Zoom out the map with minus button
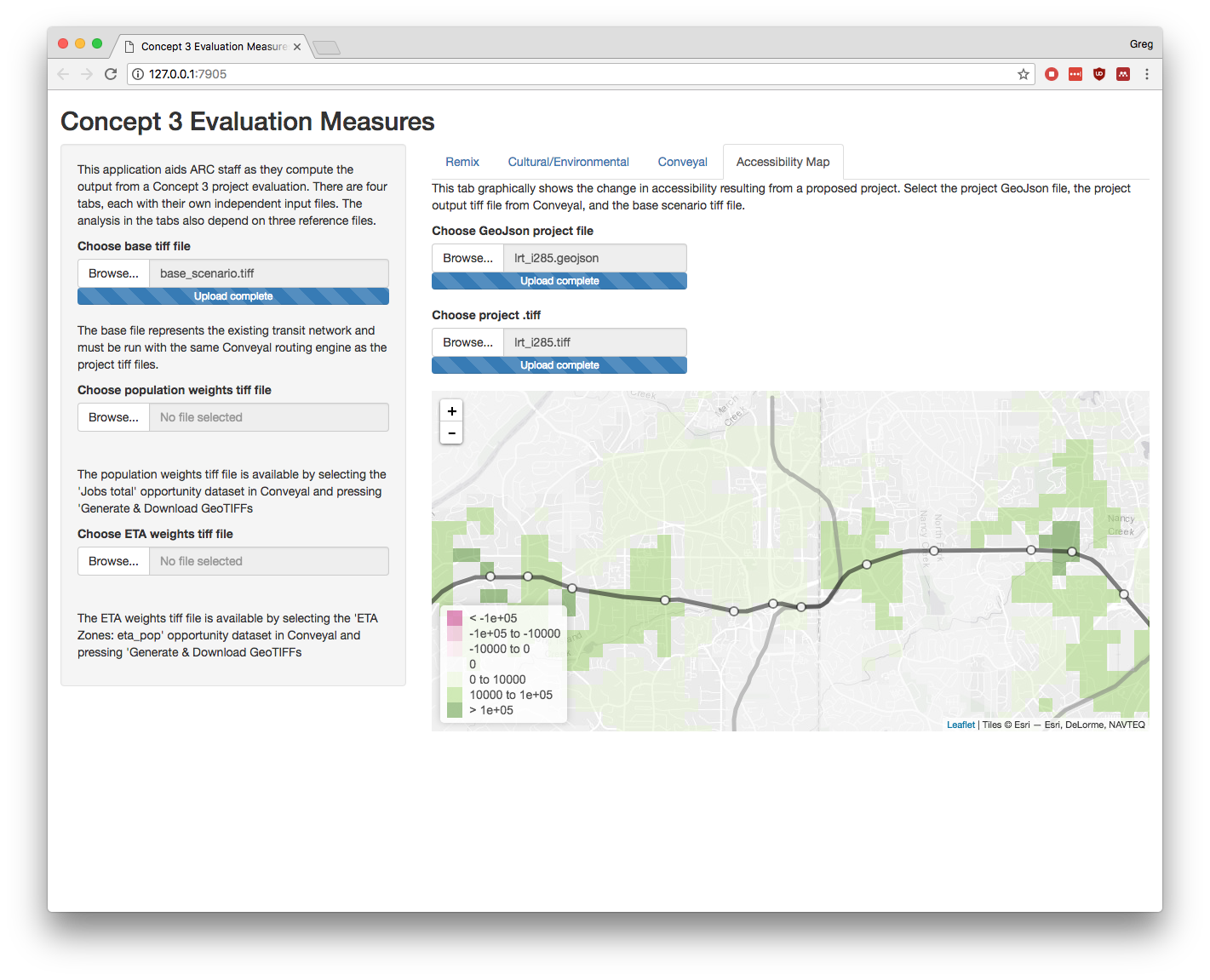This screenshot has width=1210, height=980. 452,433
